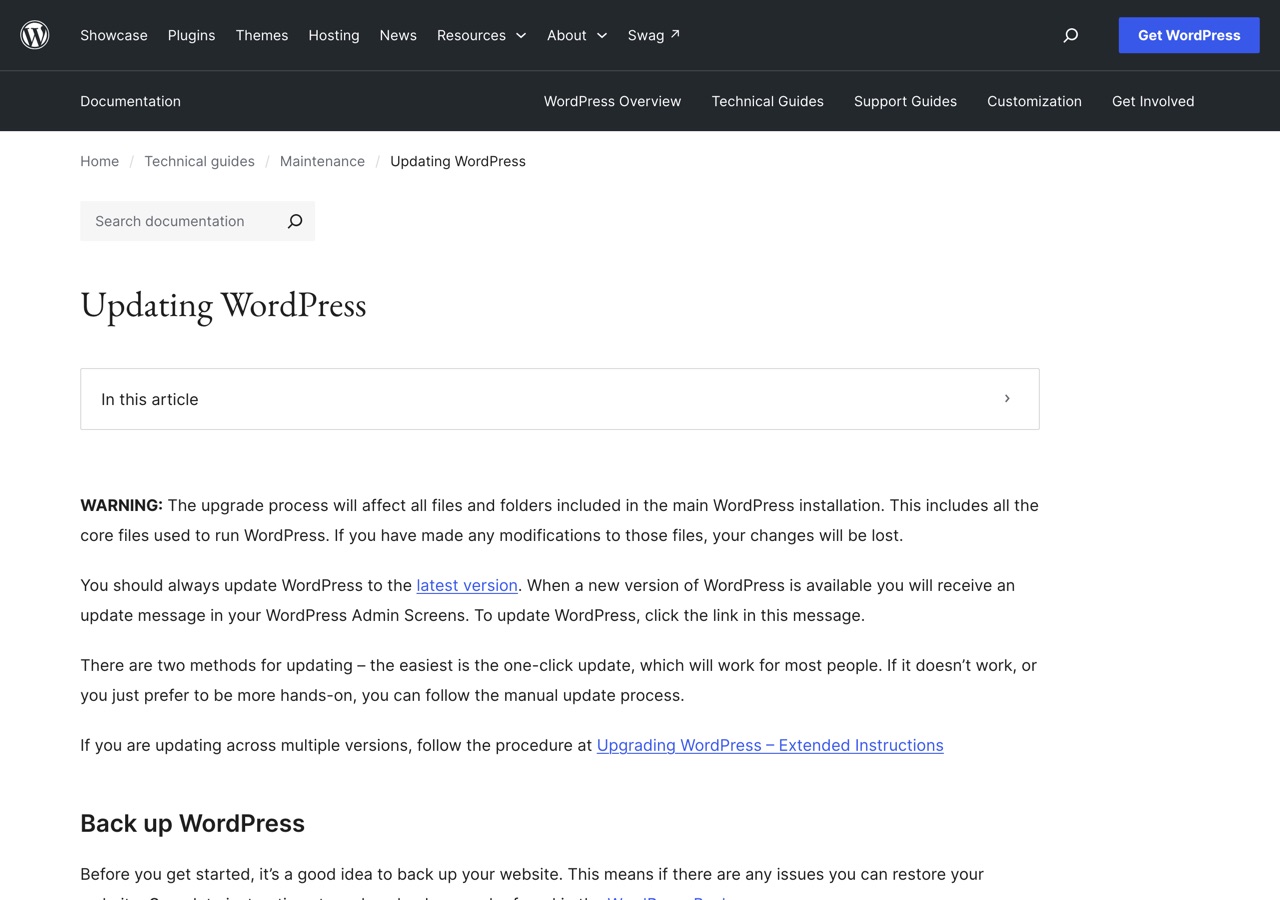Expand the About dropdown menu

(577, 35)
